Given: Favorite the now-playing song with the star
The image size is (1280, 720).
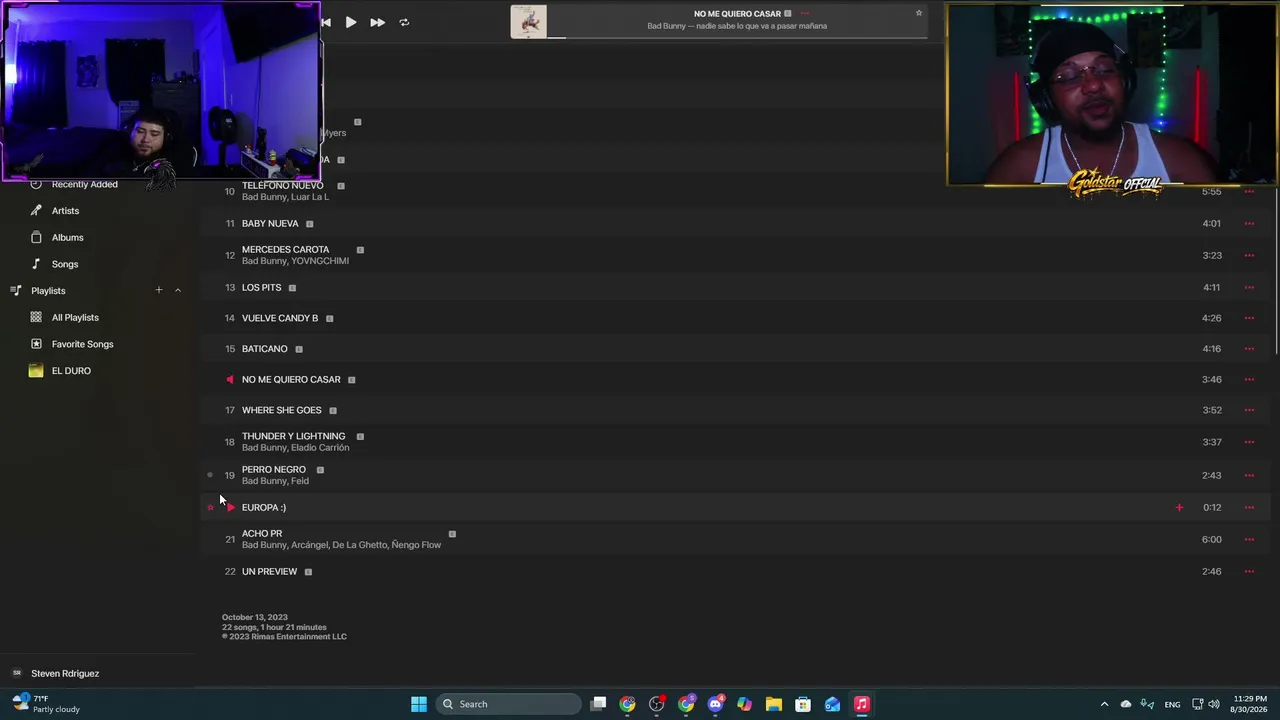Looking at the screenshot, I should 918,13.
